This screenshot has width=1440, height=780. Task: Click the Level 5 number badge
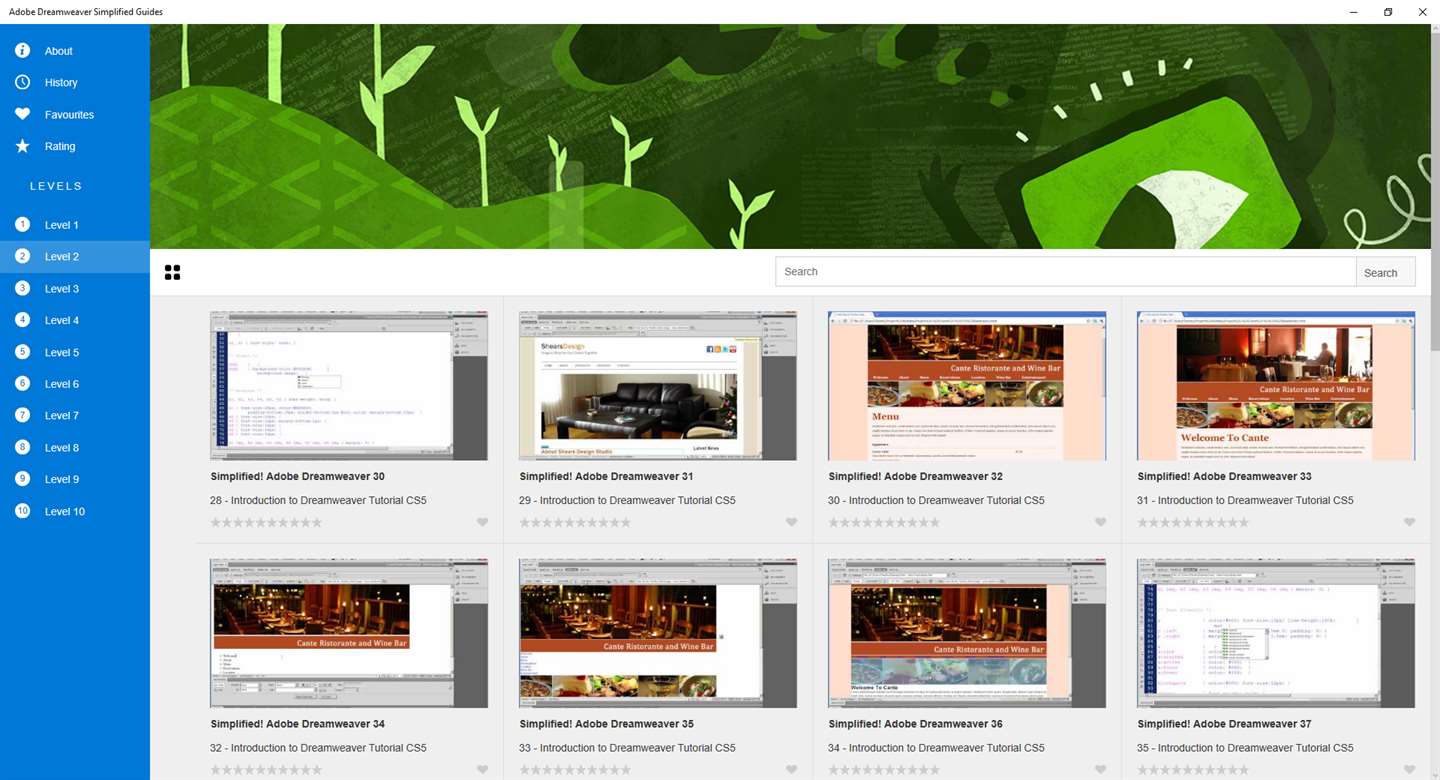pos(23,352)
